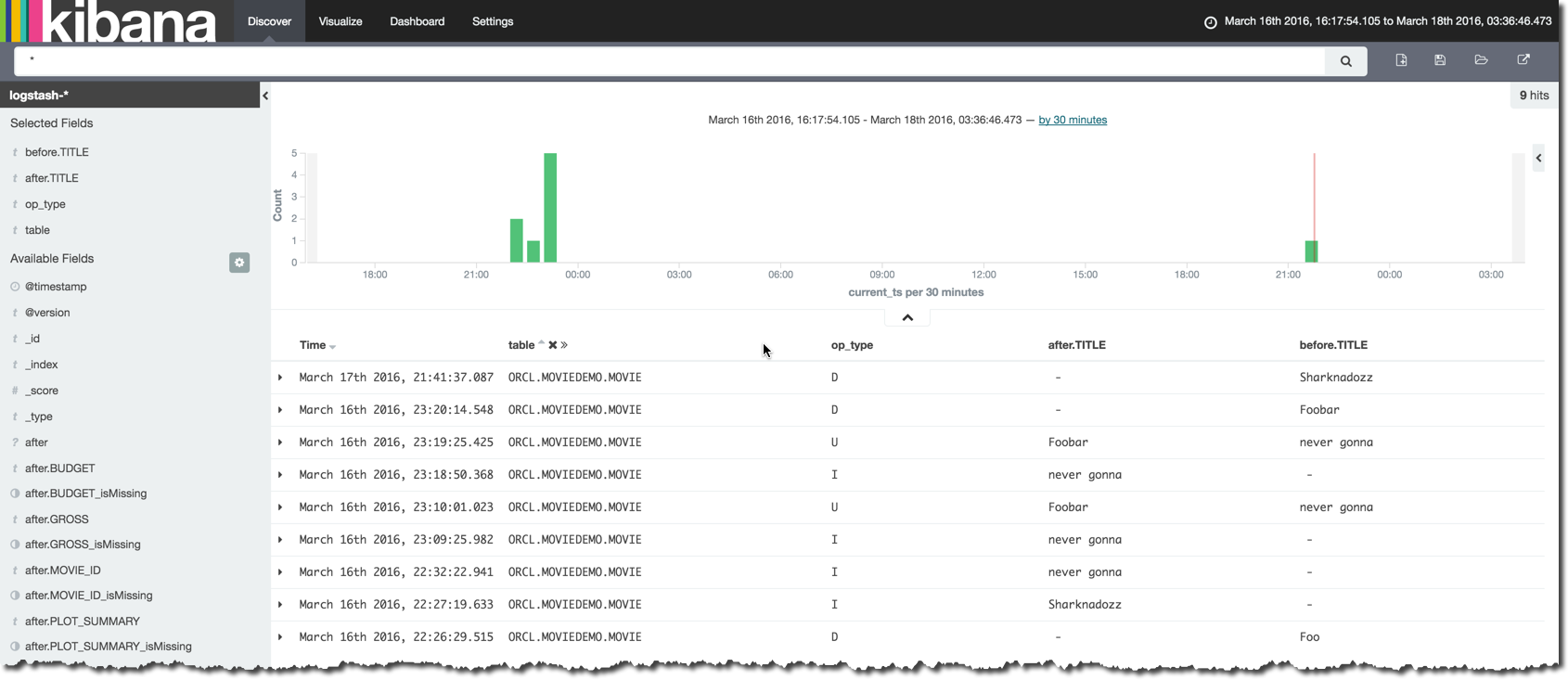Image resolution: width=1568 pixels, height=680 pixels.
Task: Click the 'by 30 minutes' interval link
Action: [x=1073, y=120]
